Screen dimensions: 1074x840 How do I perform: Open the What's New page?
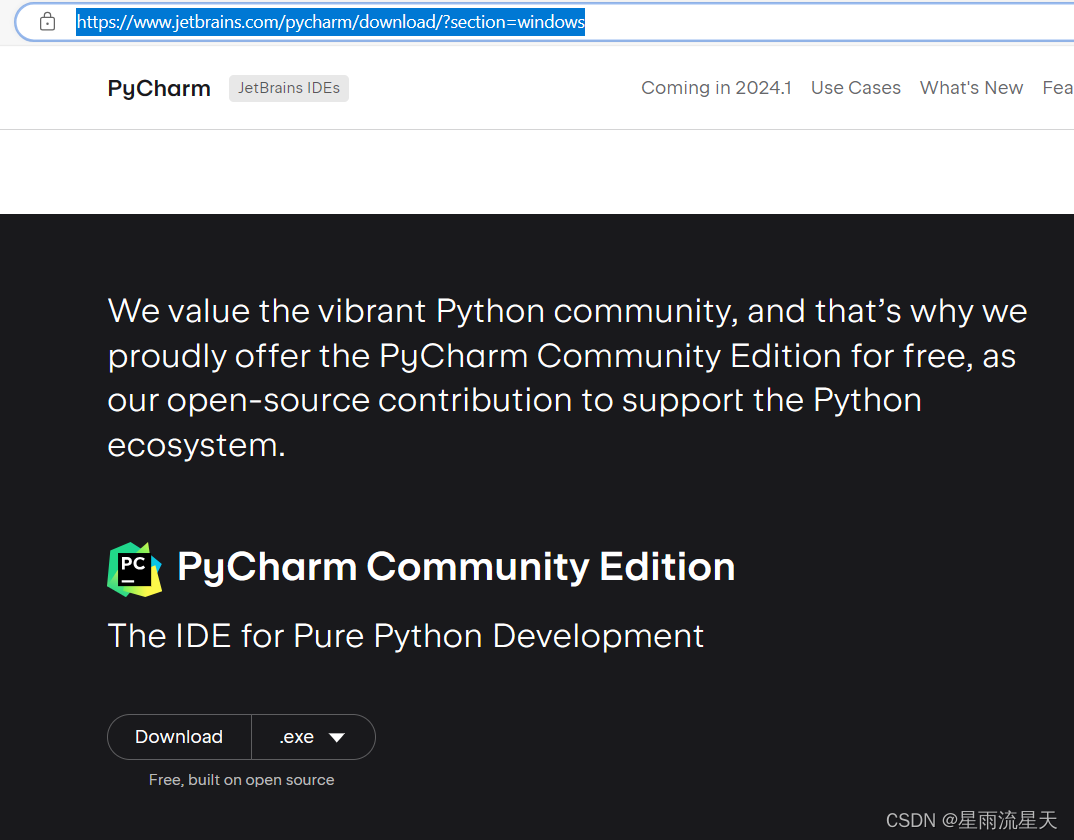point(971,88)
